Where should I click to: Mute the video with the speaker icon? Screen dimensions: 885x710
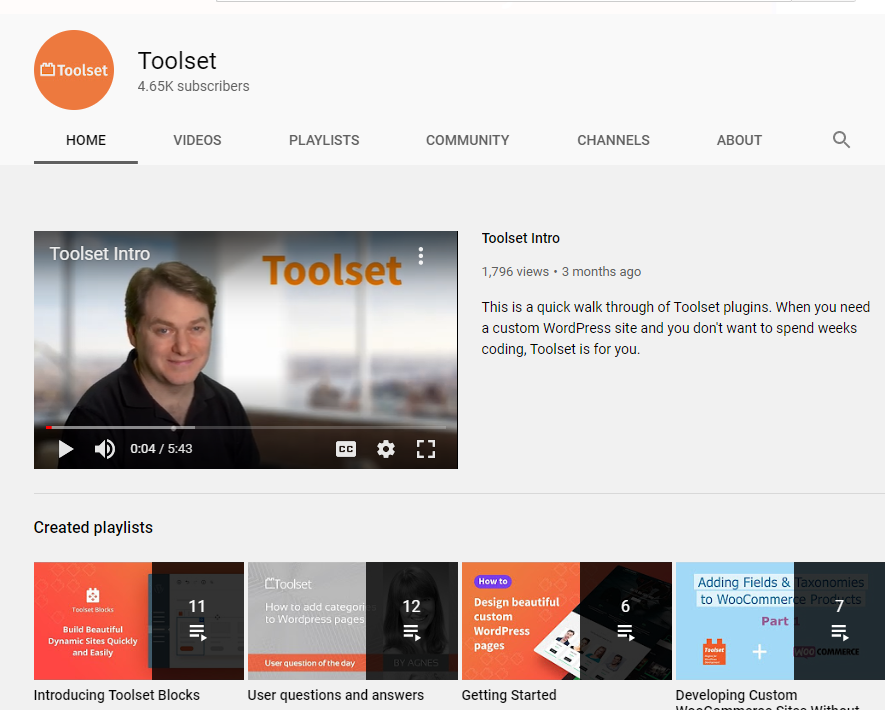coord(105,449)
